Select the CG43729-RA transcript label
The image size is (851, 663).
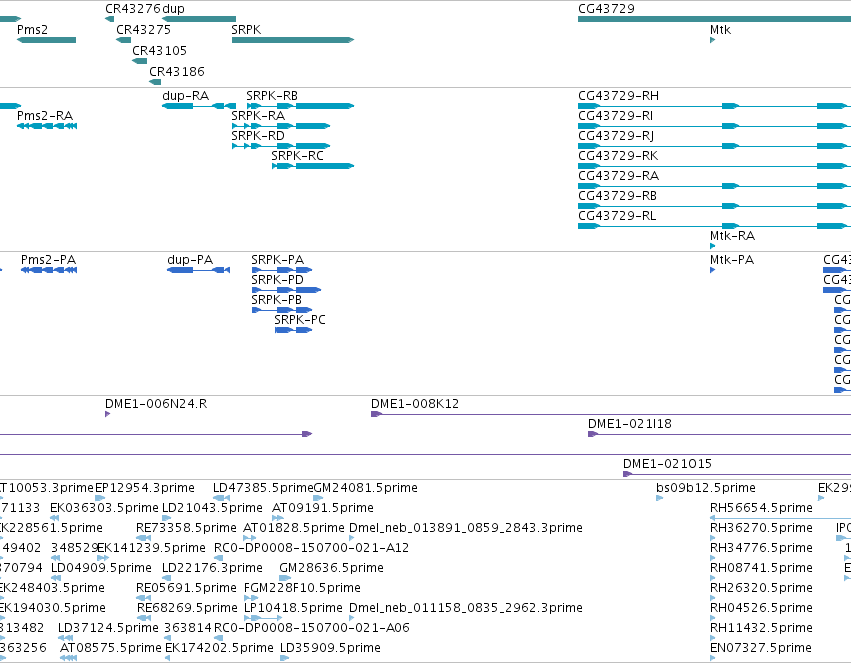coord(619,176)
